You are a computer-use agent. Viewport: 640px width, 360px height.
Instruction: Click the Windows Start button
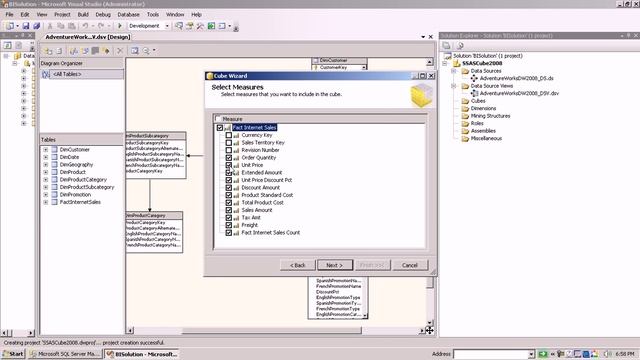(x=13, y=354)
